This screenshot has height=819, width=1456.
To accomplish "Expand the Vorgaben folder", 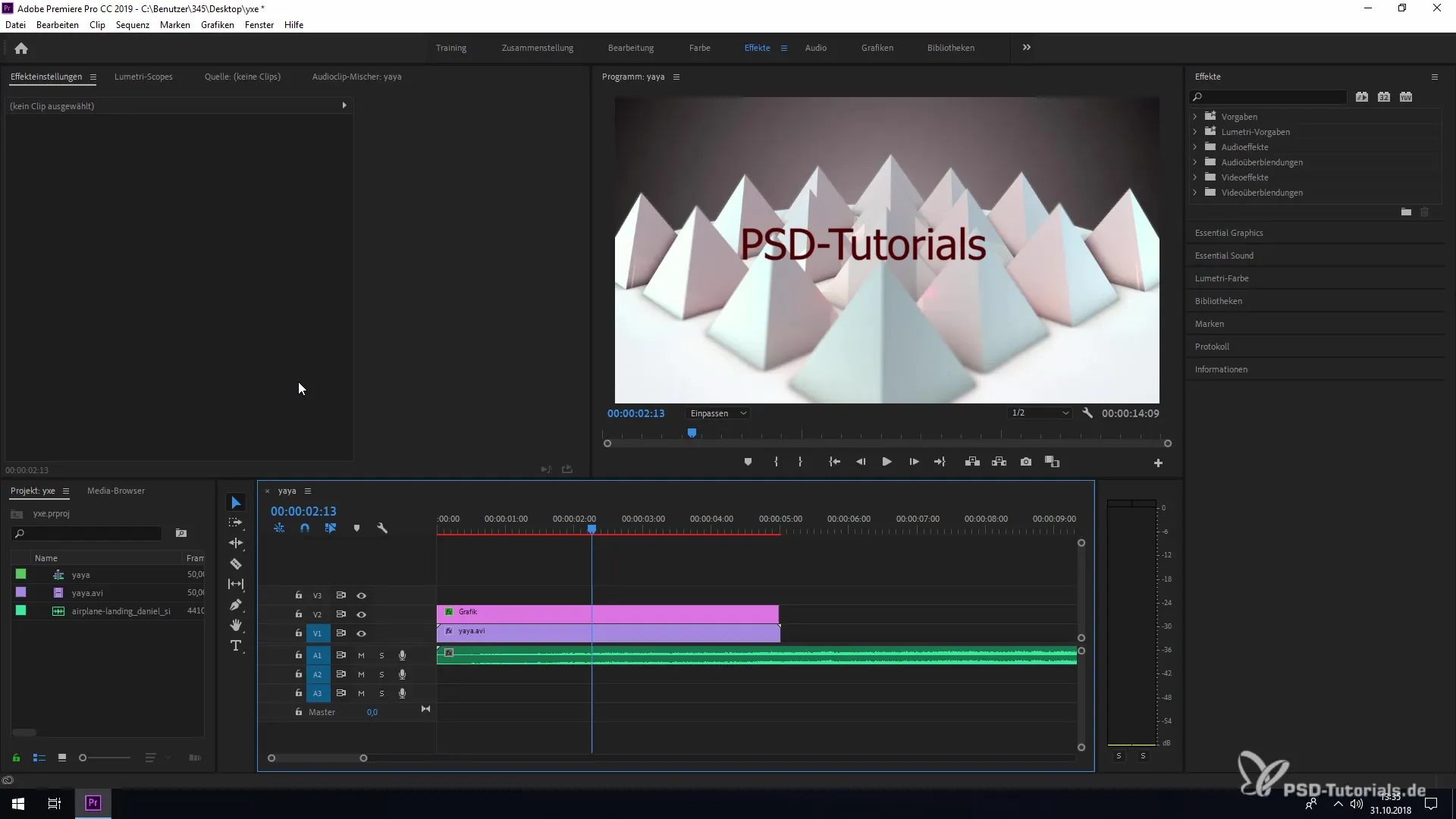I will coord(1195,116).
